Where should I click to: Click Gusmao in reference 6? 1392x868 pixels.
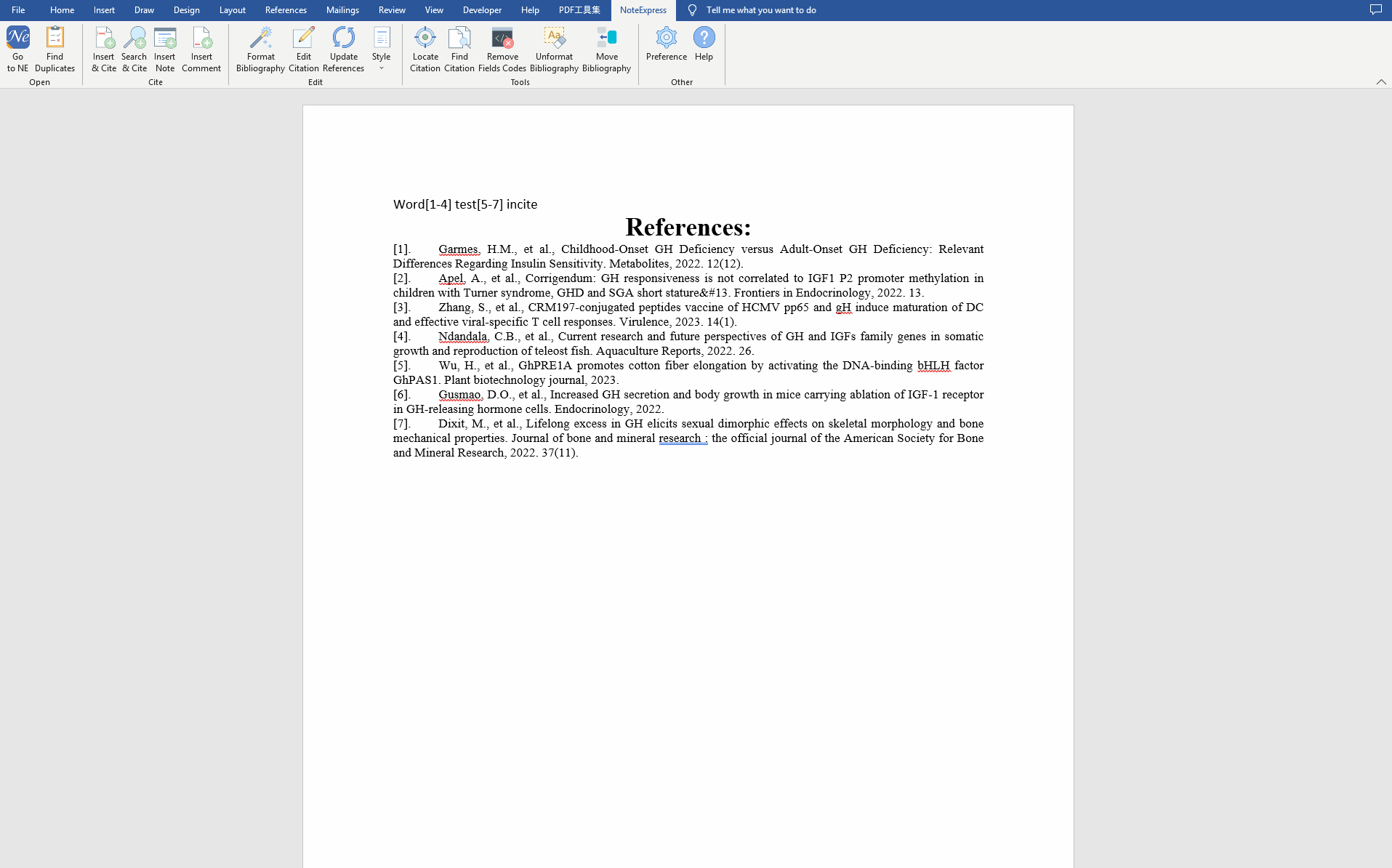click(459, 394)
